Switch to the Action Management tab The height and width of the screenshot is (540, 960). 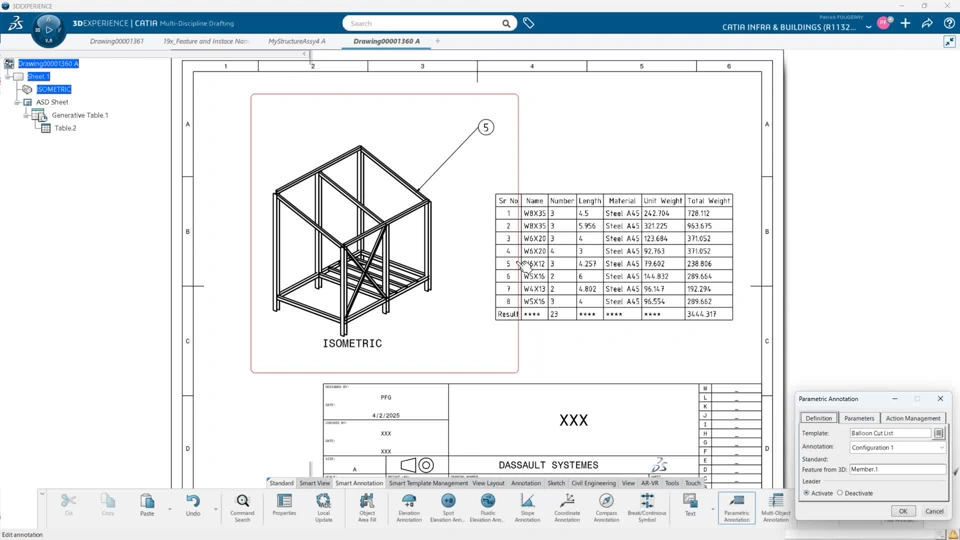tap(913, 418)
